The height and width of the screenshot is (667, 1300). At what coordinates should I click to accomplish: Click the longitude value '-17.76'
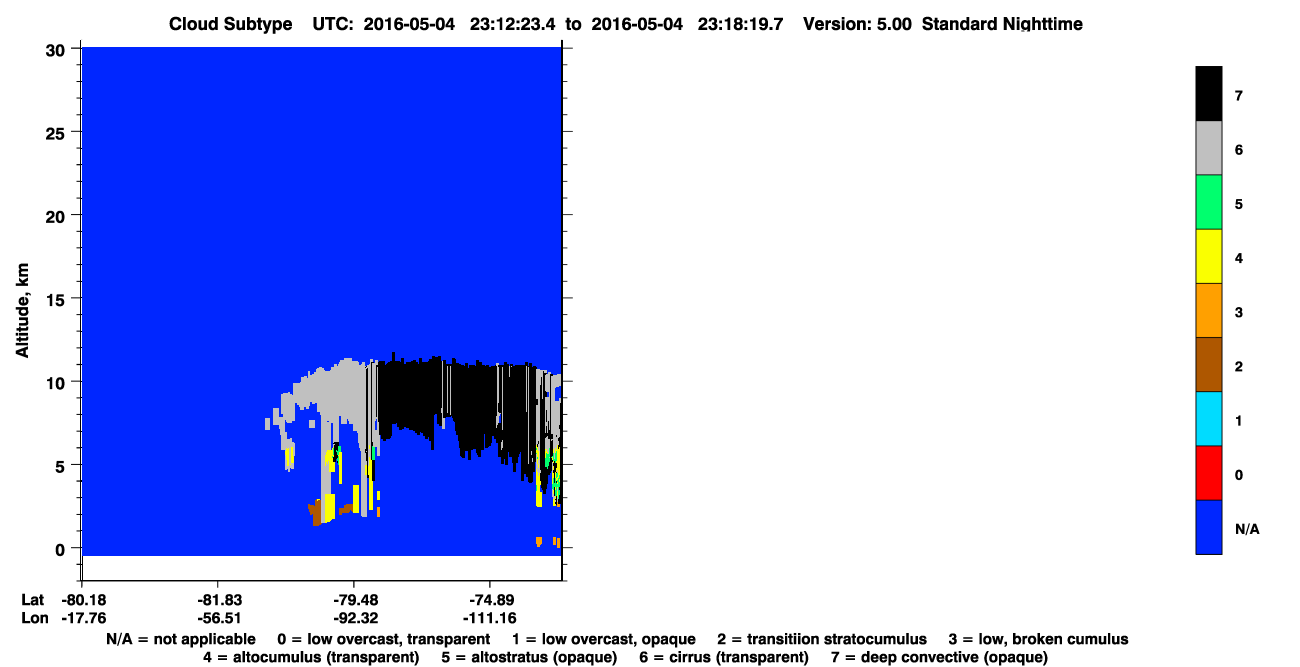click(x=82, y=618)
